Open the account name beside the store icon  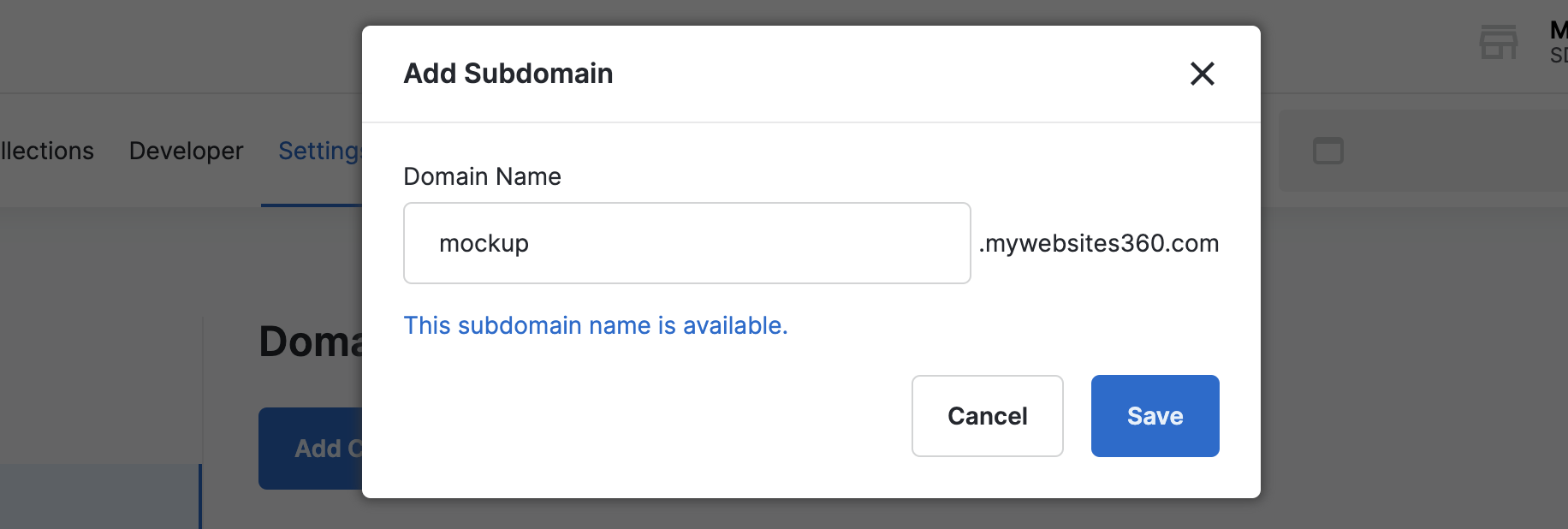(1558, 42)
